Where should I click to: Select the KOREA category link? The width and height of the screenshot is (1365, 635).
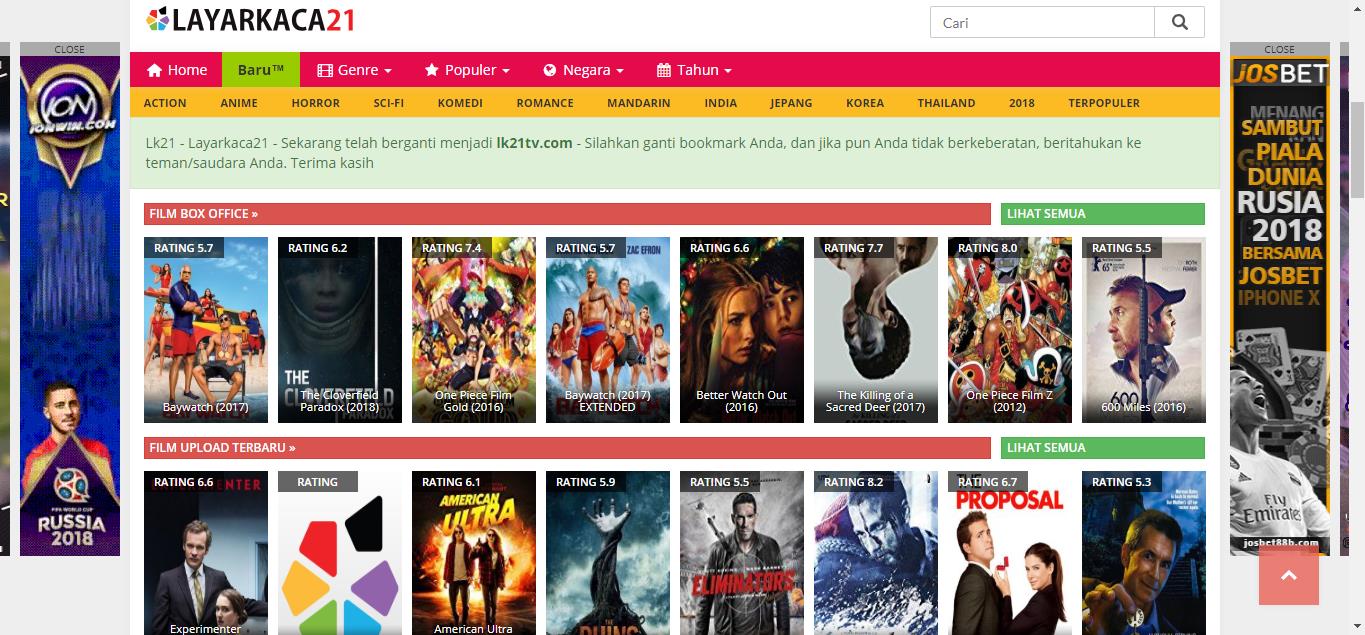[865, 103]
